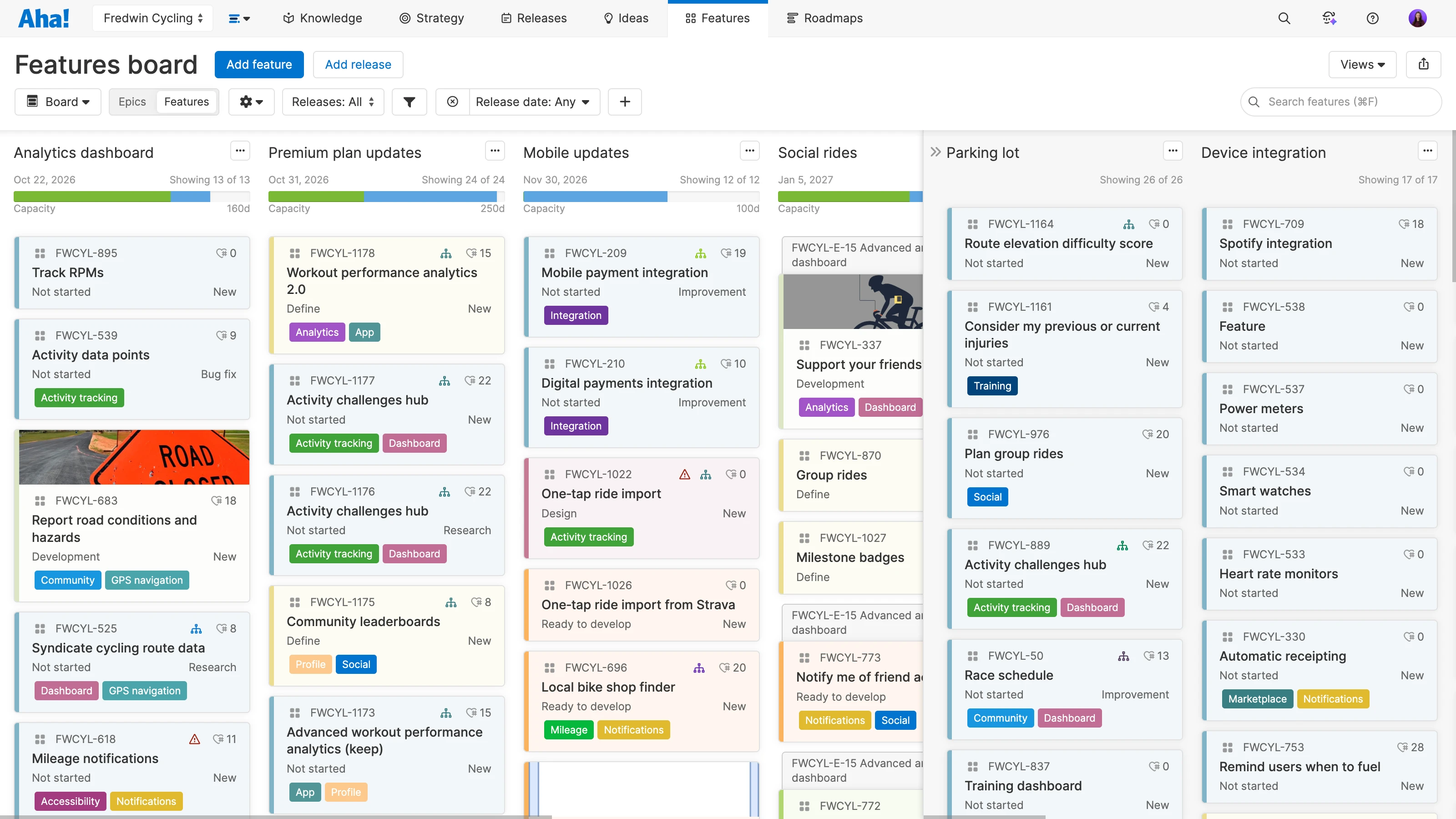Switch view to Features toggle
The height and width of the screenshot is (819, 1456).
[x=187, y=102]
